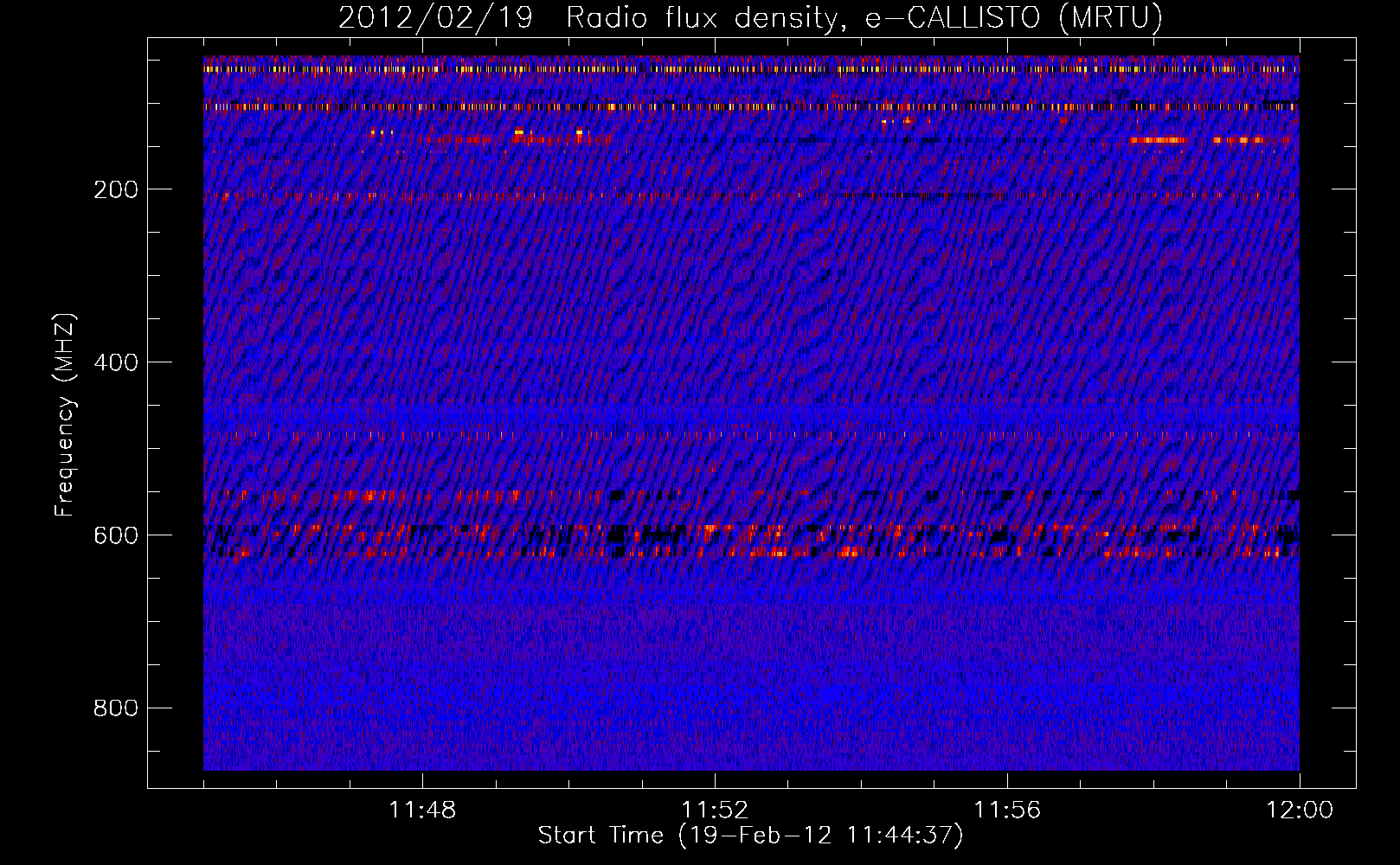Click the 12:00 time tick label
1400x865 pixels.
pyautogui.click(x=1300, y=811)
